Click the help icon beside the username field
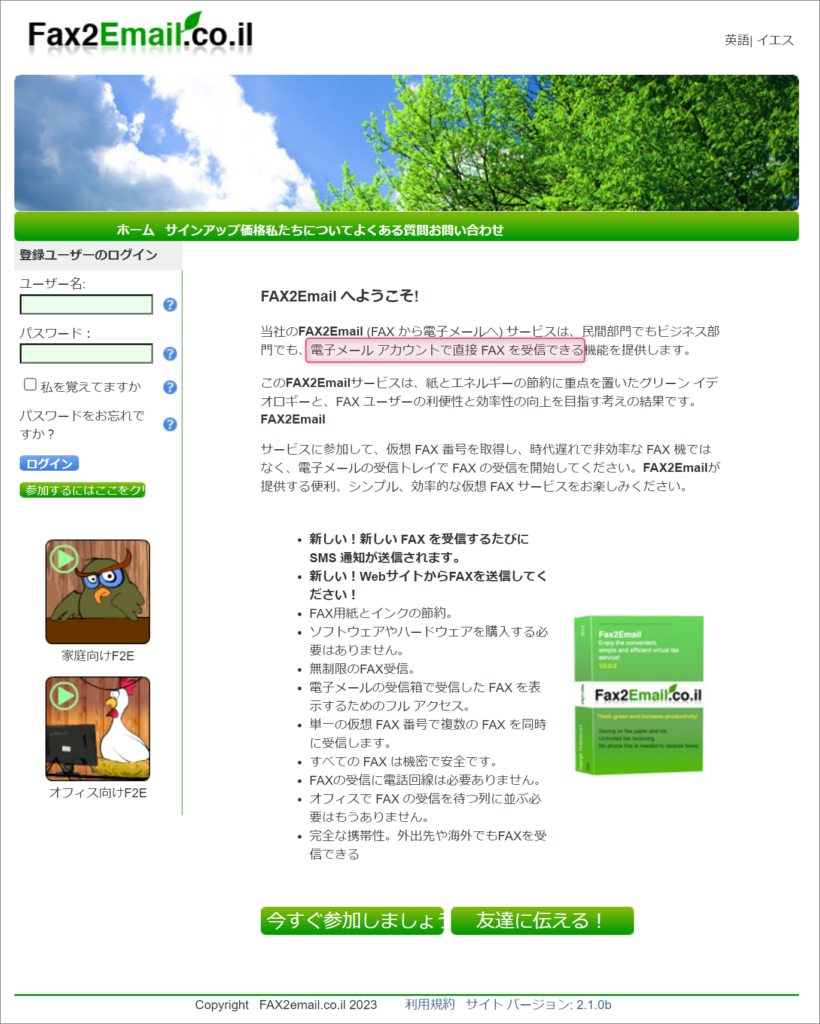Image resolution: width=820 pixels, height=1024 pixels. pos(170,304)
